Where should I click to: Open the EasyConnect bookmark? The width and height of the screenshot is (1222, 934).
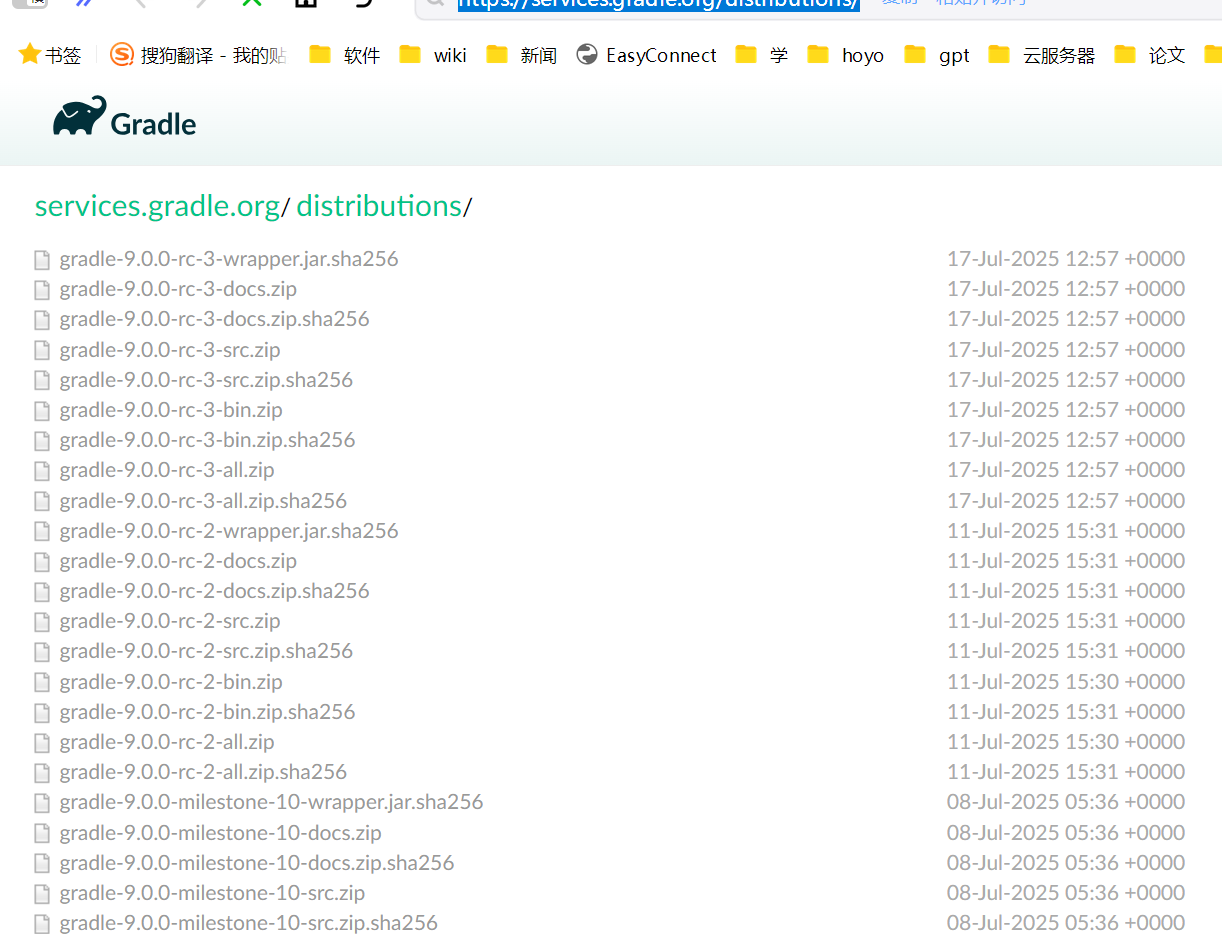point(647,55)
